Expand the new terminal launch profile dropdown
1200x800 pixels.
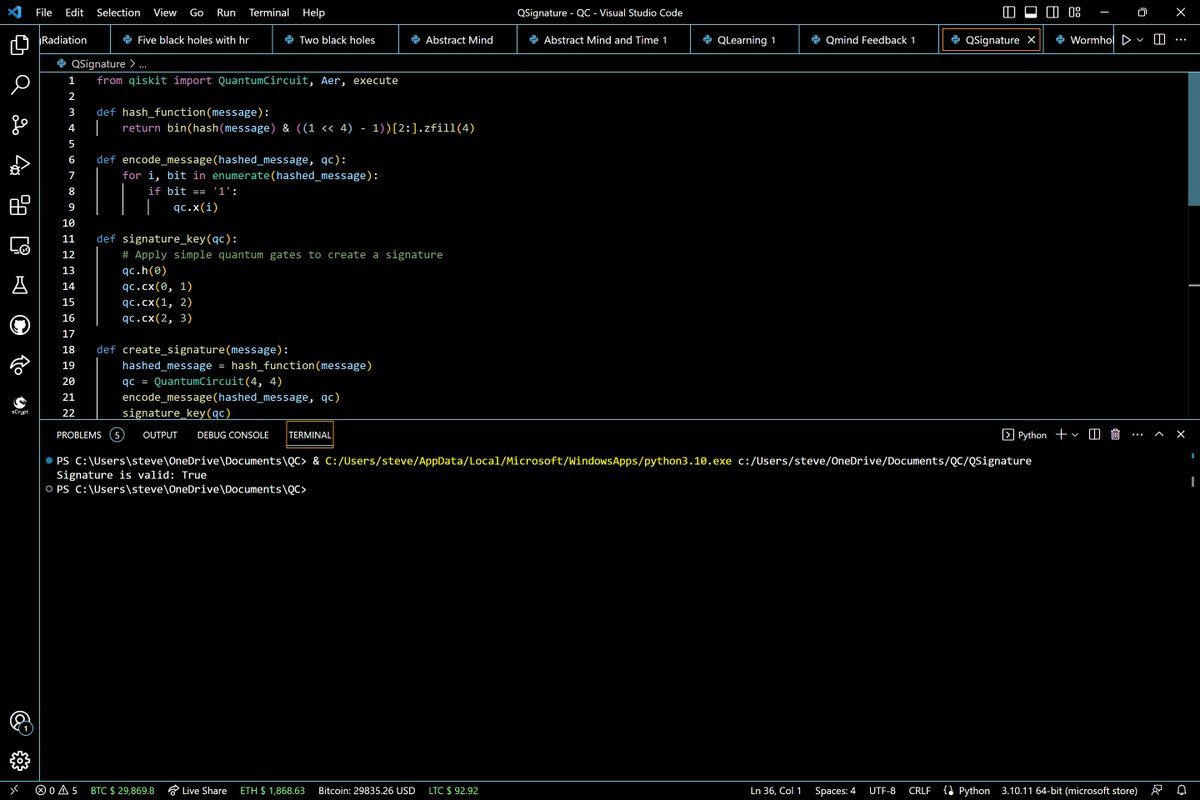[1075, 435]
